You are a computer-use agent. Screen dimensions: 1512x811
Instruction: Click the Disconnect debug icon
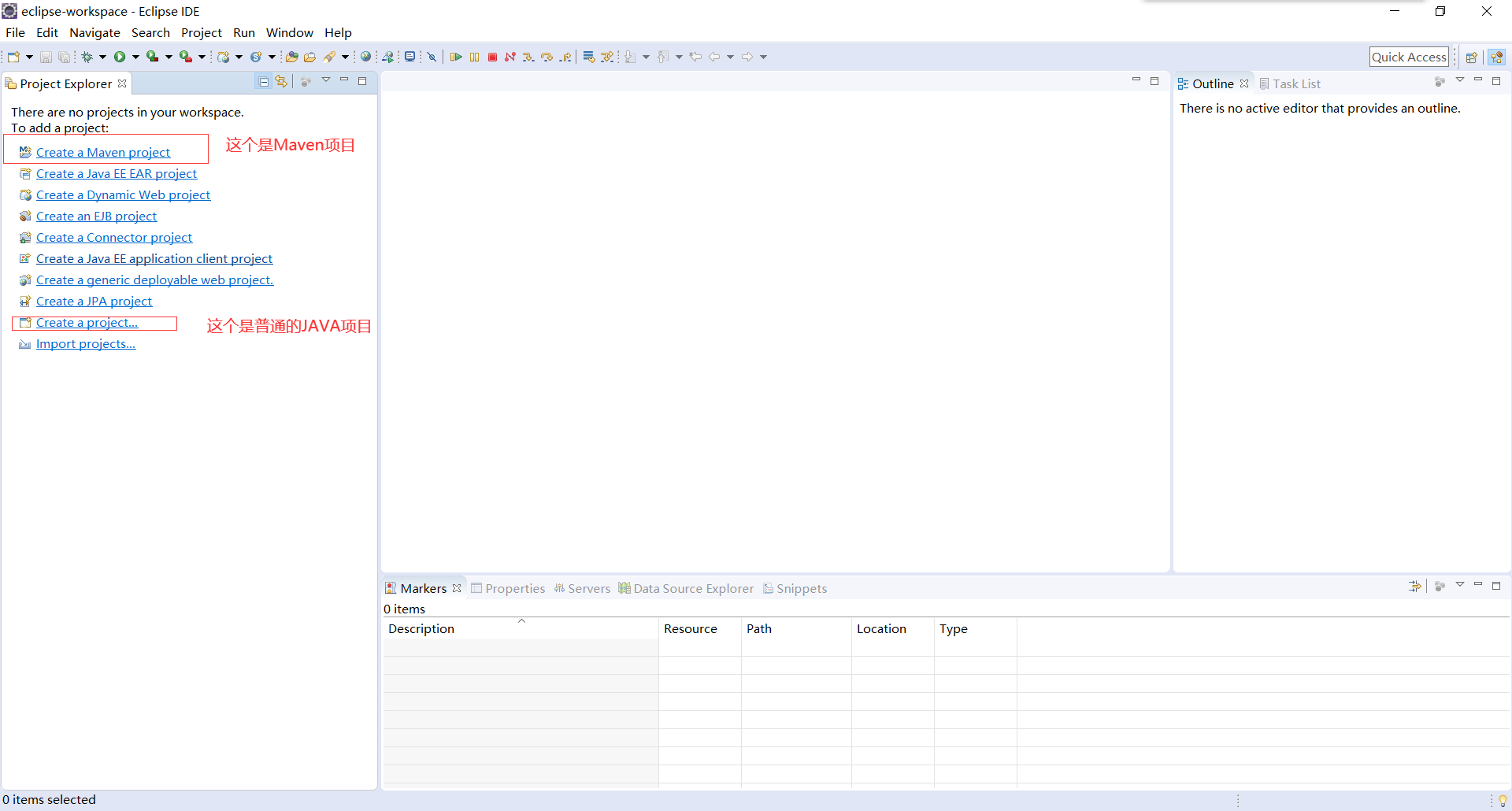(510, 57)
